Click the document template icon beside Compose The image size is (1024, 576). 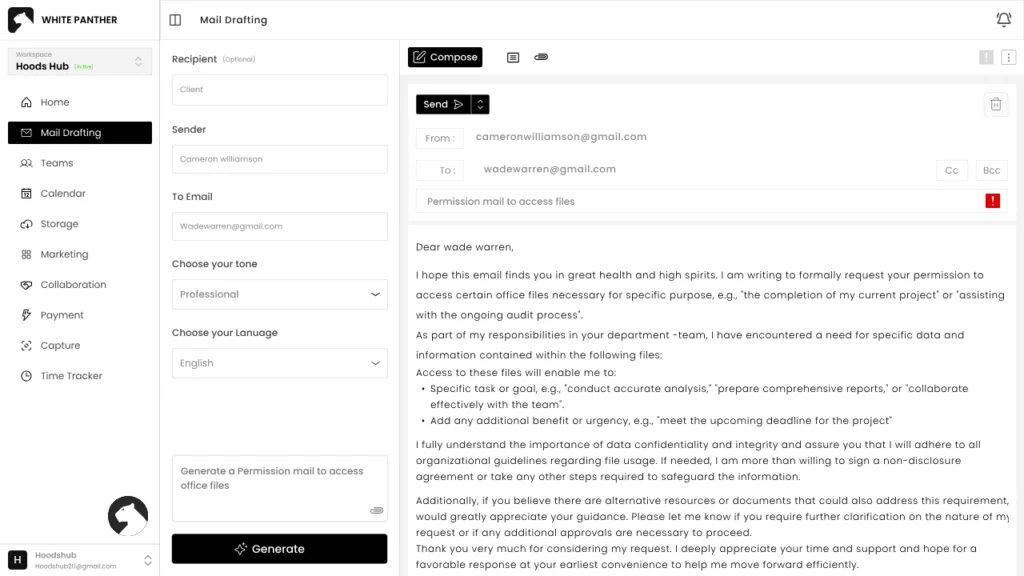pos(513,57)
